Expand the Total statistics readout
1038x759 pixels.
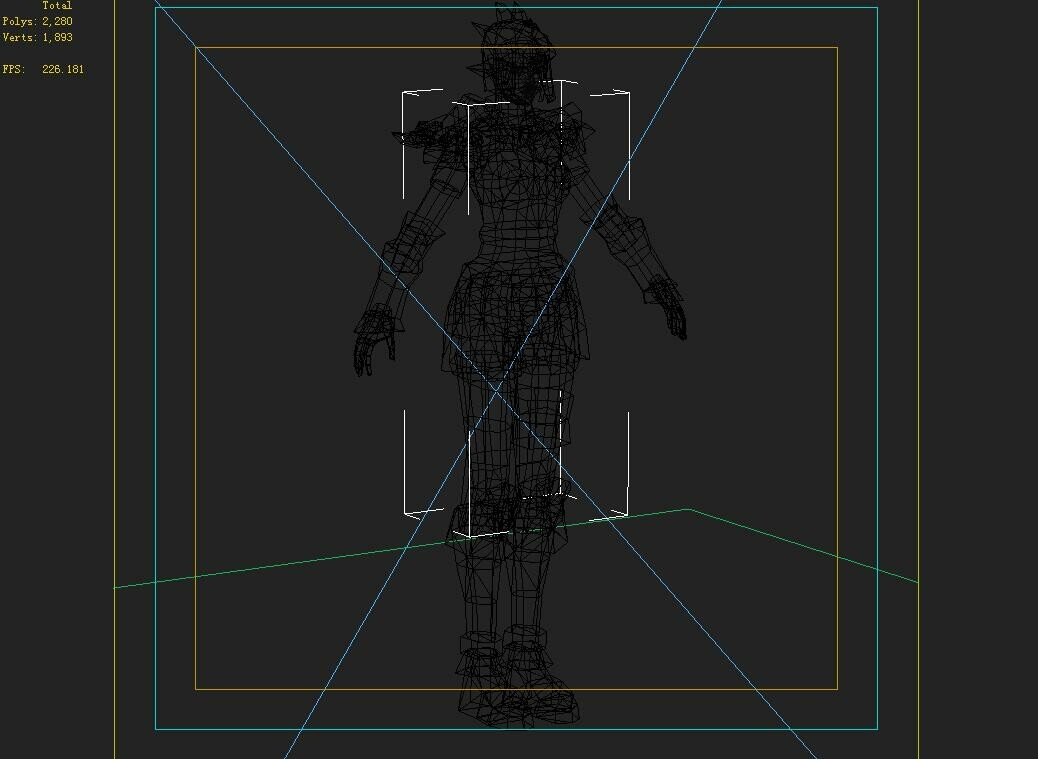(55, 5)
